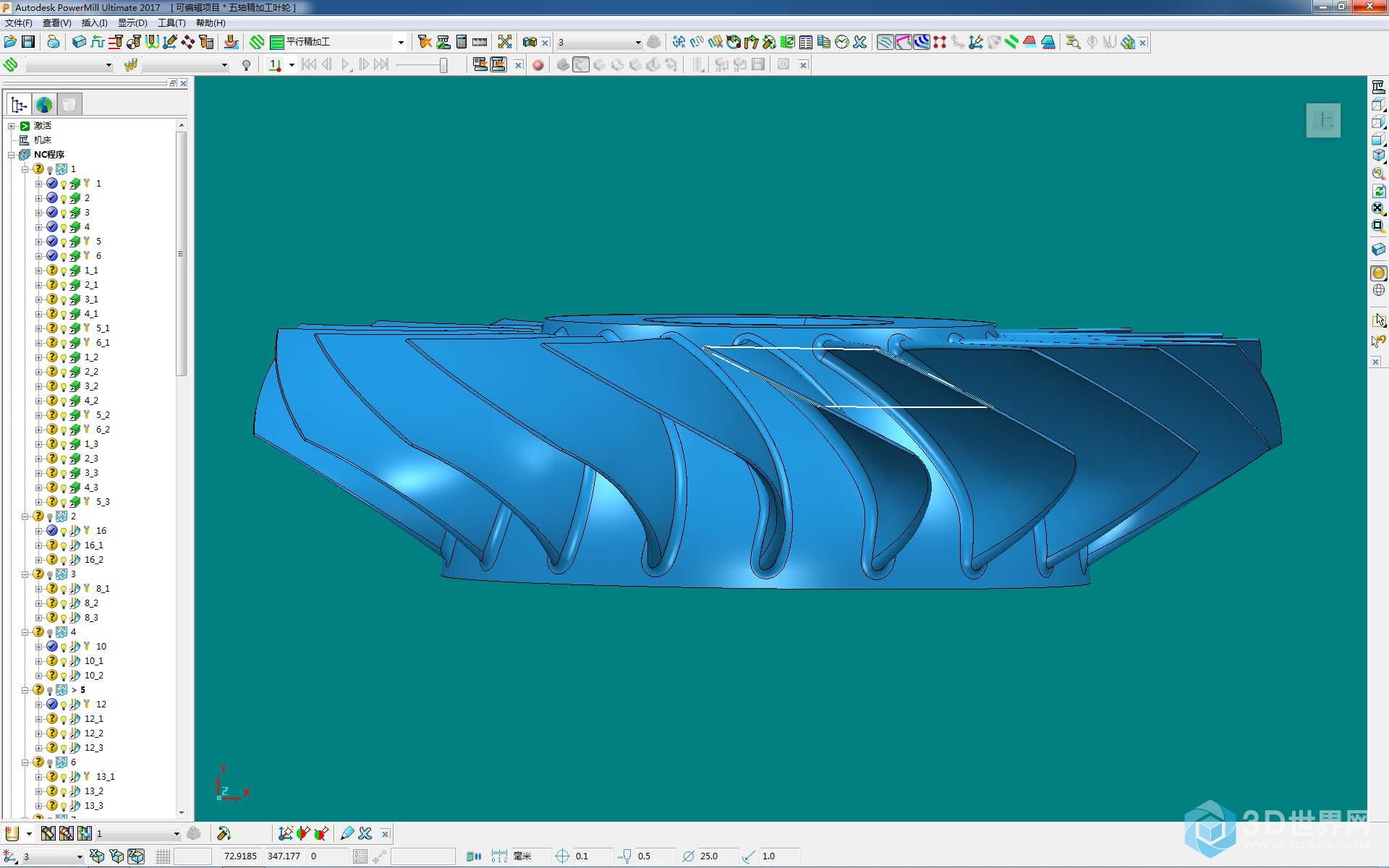This screenshot has width=1389, height=868.
Task: Click the simulation step forward button
Action: (x=364, y=65)
